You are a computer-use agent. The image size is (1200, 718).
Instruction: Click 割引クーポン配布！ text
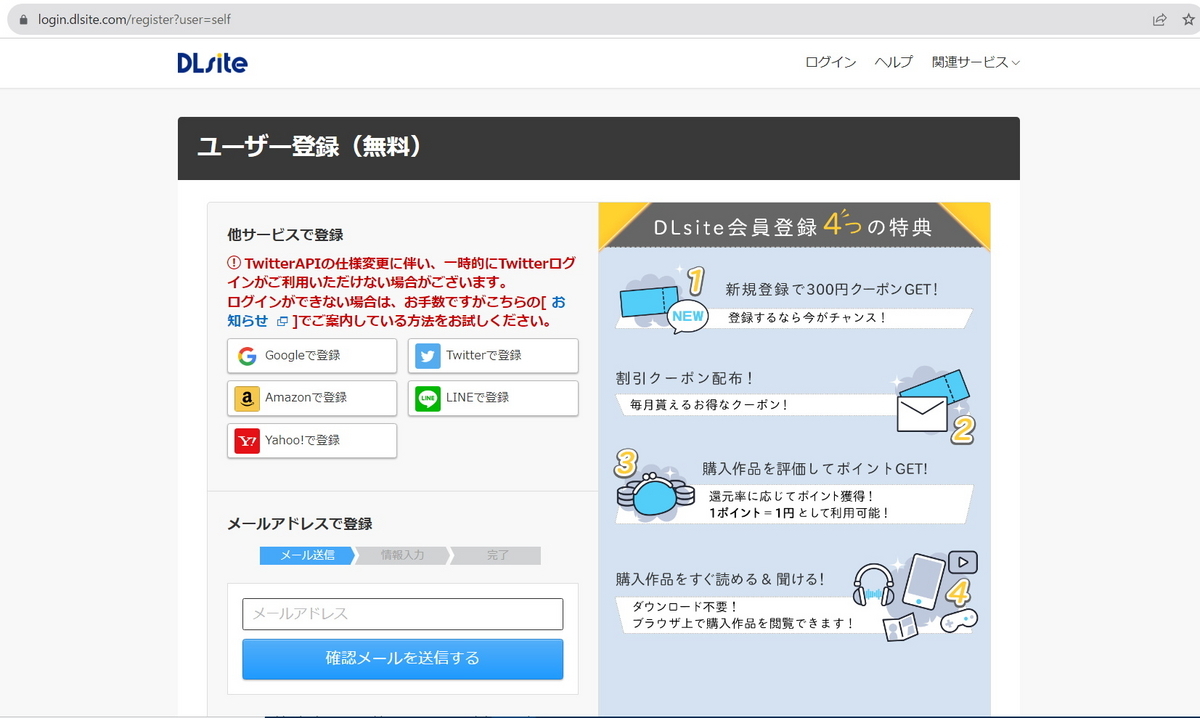[685, 379]
